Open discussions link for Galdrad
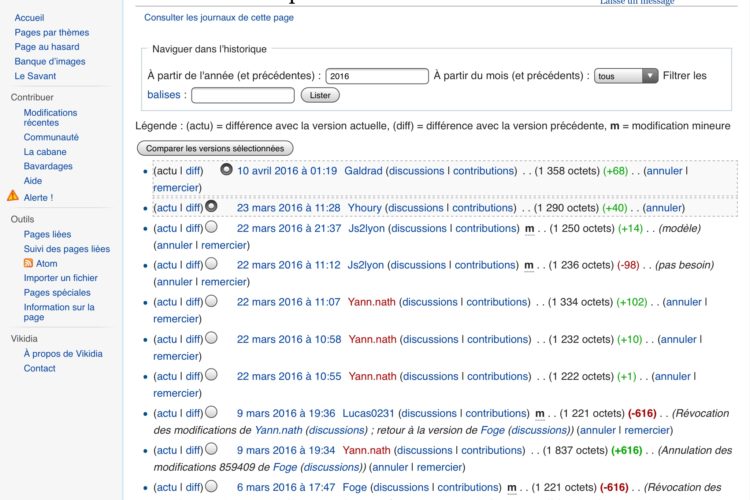Screen dimensions: 750x500 (x=417, y=171)
